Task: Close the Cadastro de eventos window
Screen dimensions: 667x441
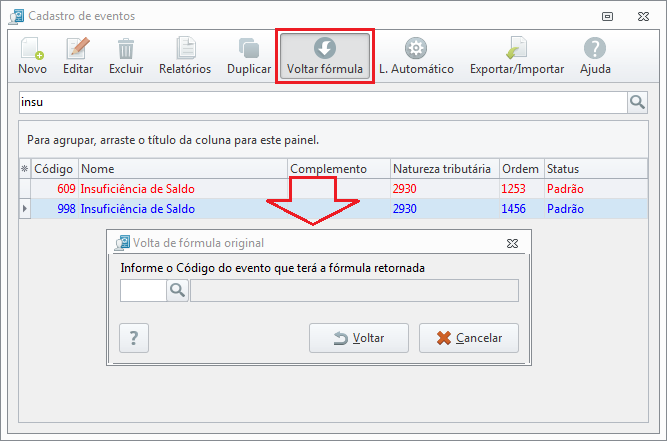Action: tap(644, 17)
